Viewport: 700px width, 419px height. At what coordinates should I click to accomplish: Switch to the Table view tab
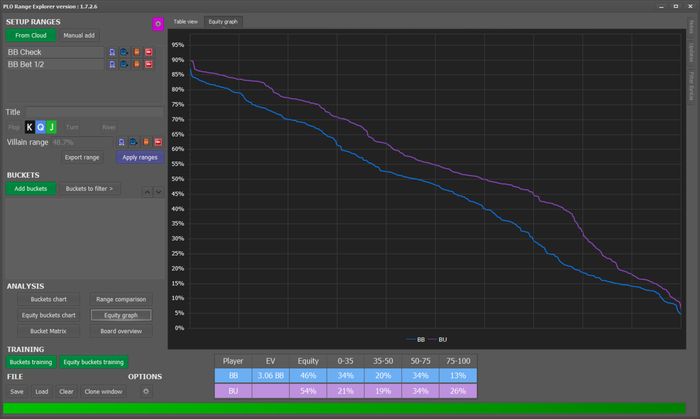(185, 20)
